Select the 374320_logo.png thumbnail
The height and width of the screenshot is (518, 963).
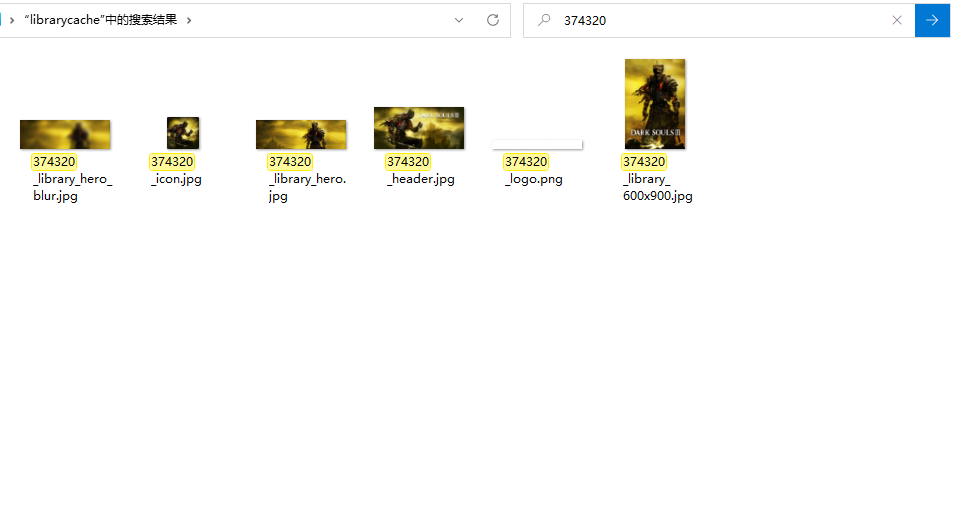(537, 144)
